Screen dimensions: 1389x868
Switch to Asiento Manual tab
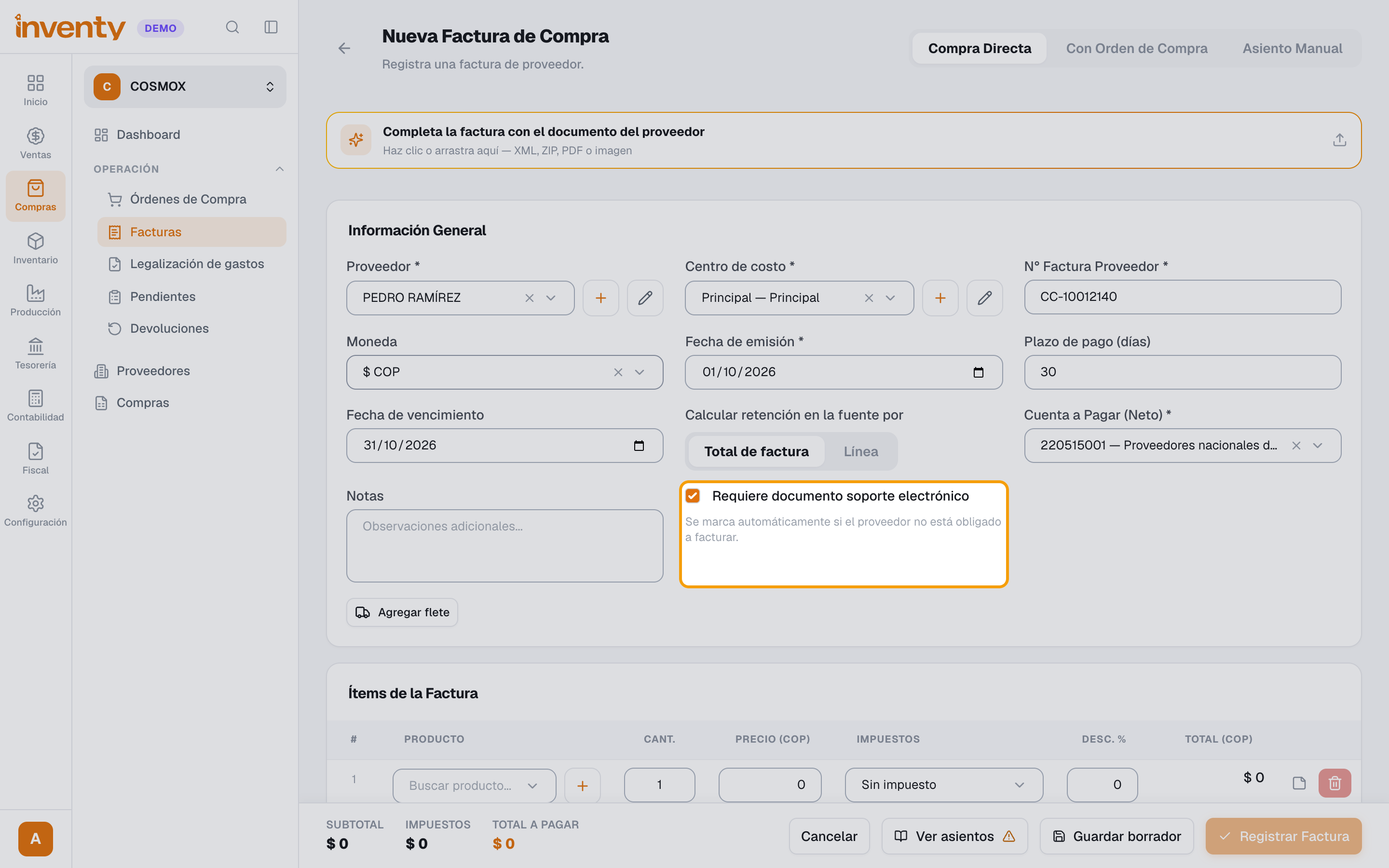point(1292,48)
